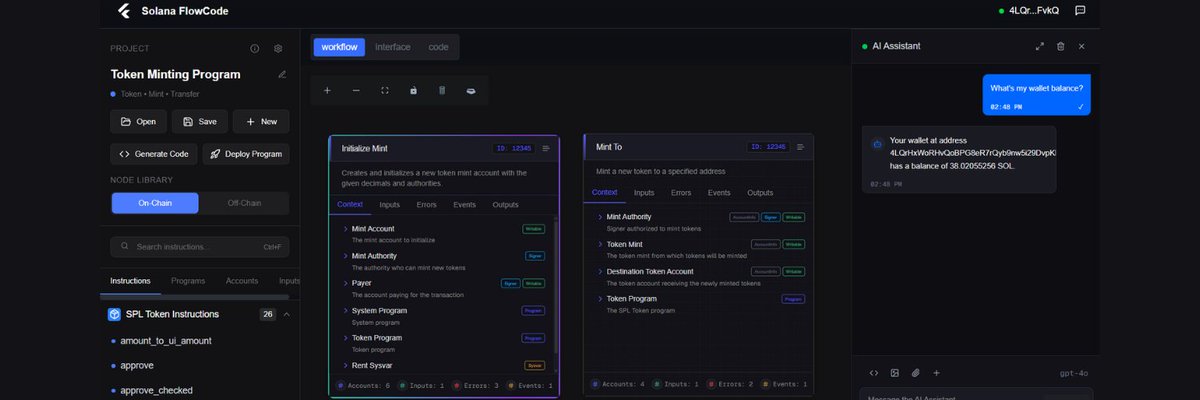Viewport: 1200px width, 400px height.
Task: Click the canvas delete trash icon
Action: 442,90
